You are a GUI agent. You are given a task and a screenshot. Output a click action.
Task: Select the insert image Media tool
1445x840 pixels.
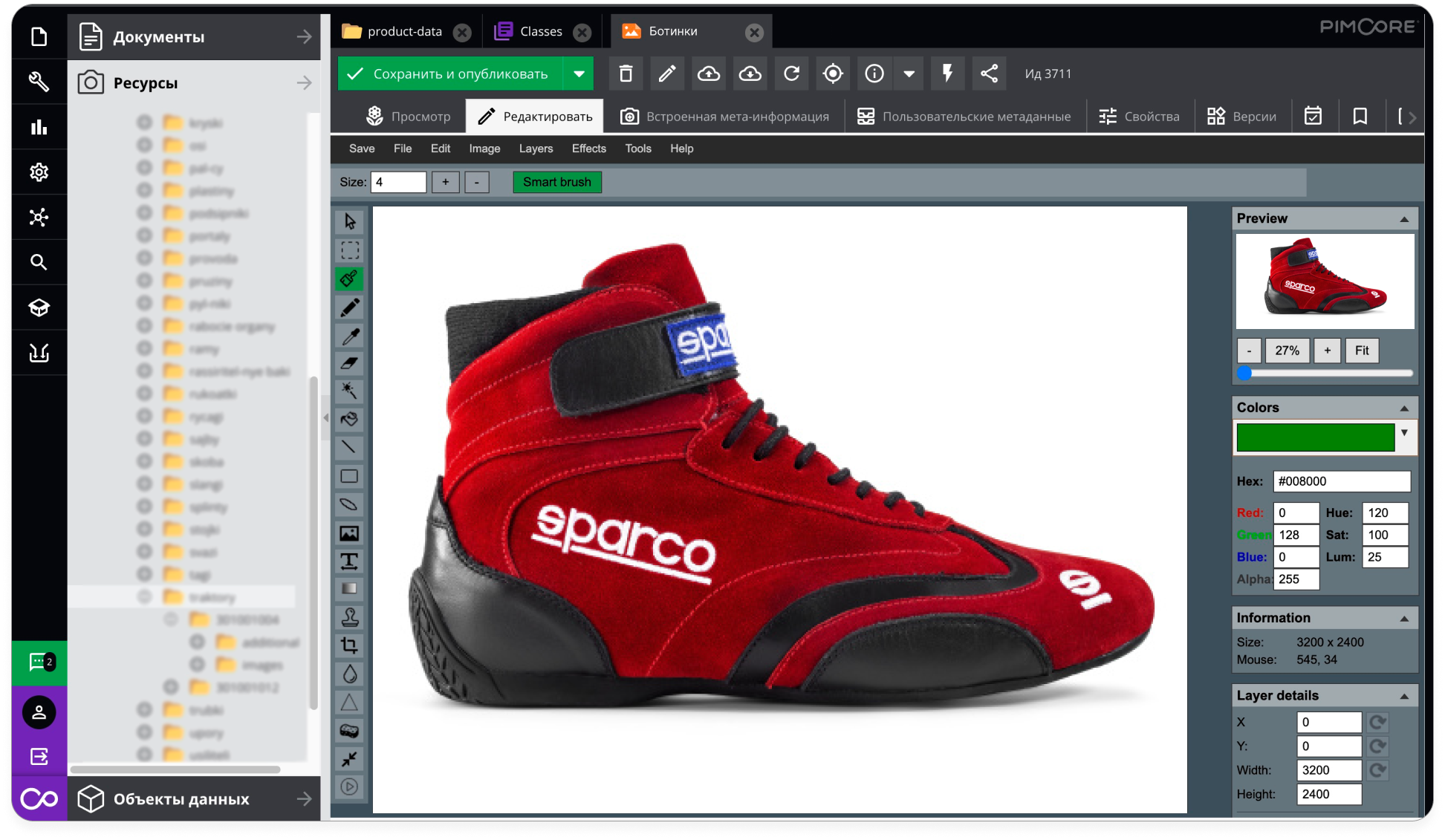(x=350, y=533)
